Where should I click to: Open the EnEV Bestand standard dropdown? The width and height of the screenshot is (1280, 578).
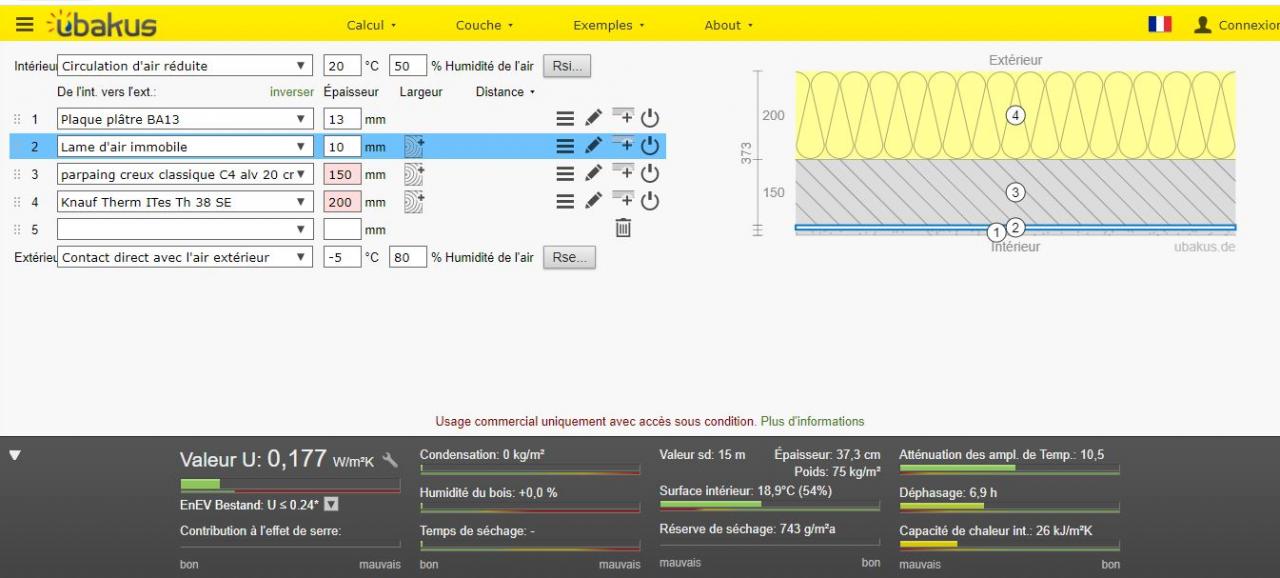(x=332, y=505)
